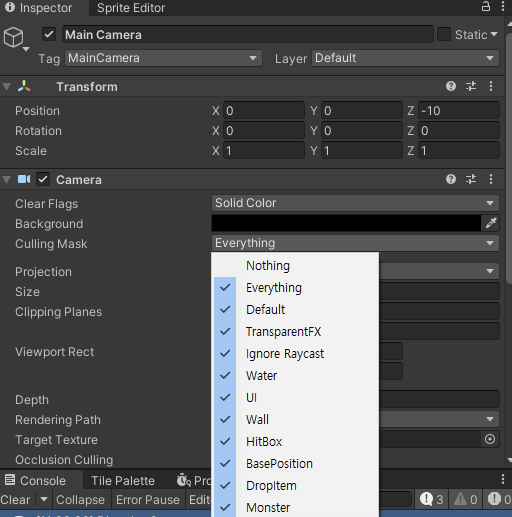
Task: Toggle UI layer in culling menu
Action: tap(295, 397)
